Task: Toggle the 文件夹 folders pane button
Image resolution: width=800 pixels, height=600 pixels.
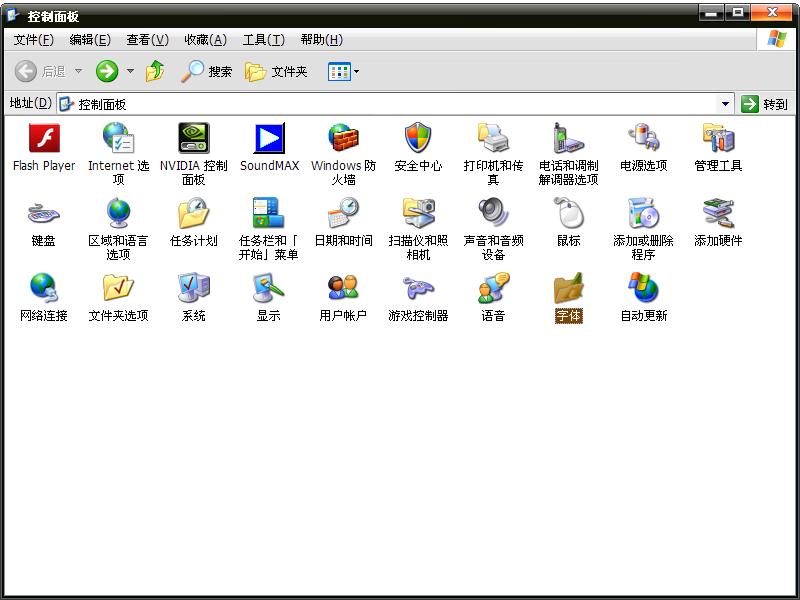Action: point(276,71)
